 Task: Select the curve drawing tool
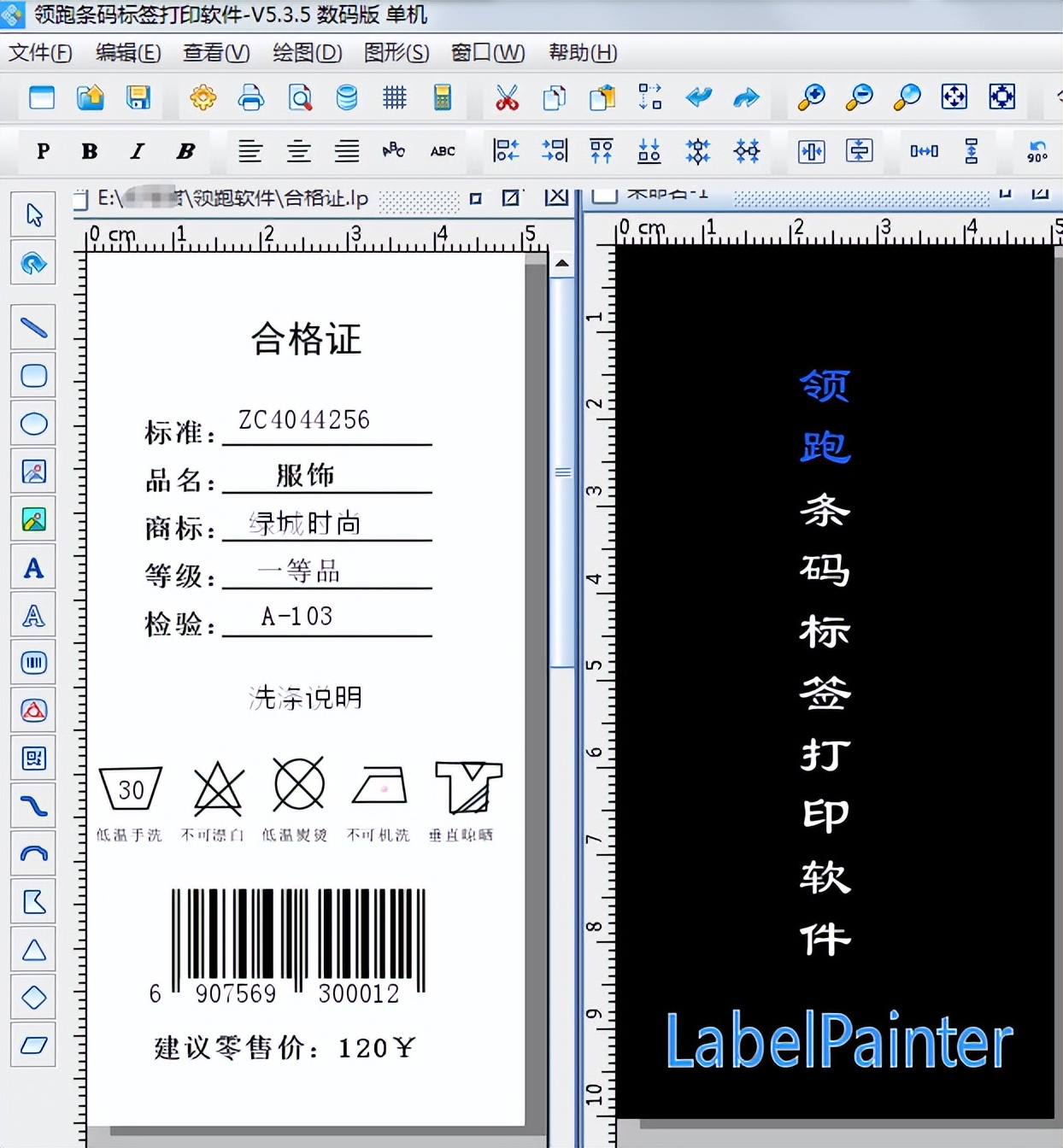pyautogui.click(x=32, y=805)
